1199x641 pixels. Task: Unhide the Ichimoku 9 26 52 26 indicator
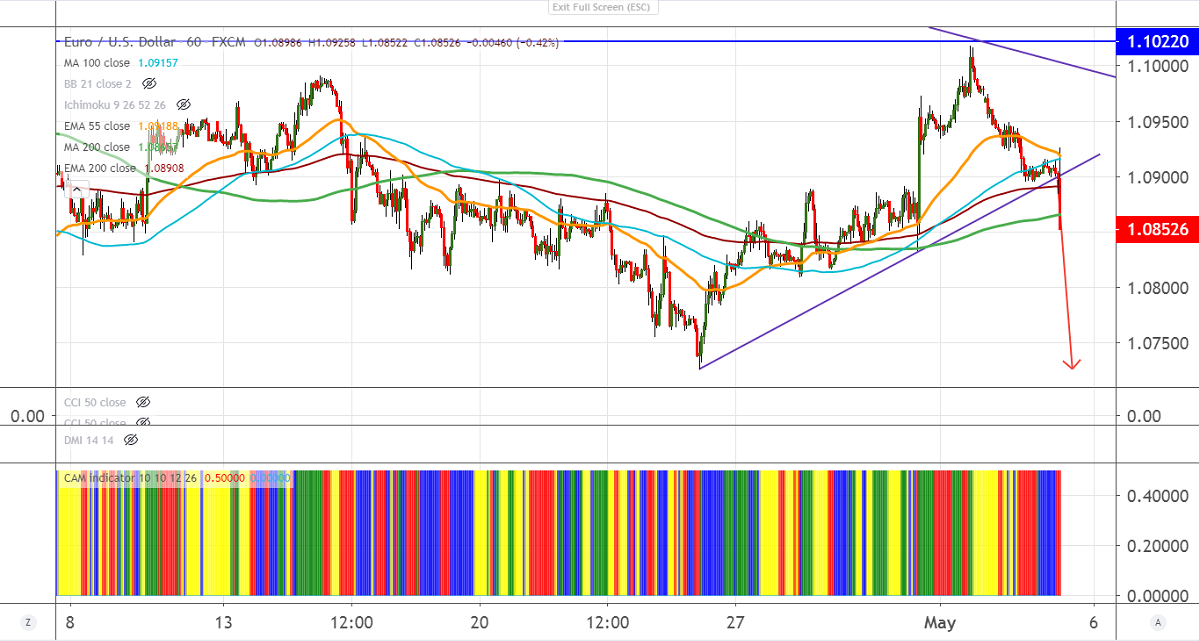(183, 104)
